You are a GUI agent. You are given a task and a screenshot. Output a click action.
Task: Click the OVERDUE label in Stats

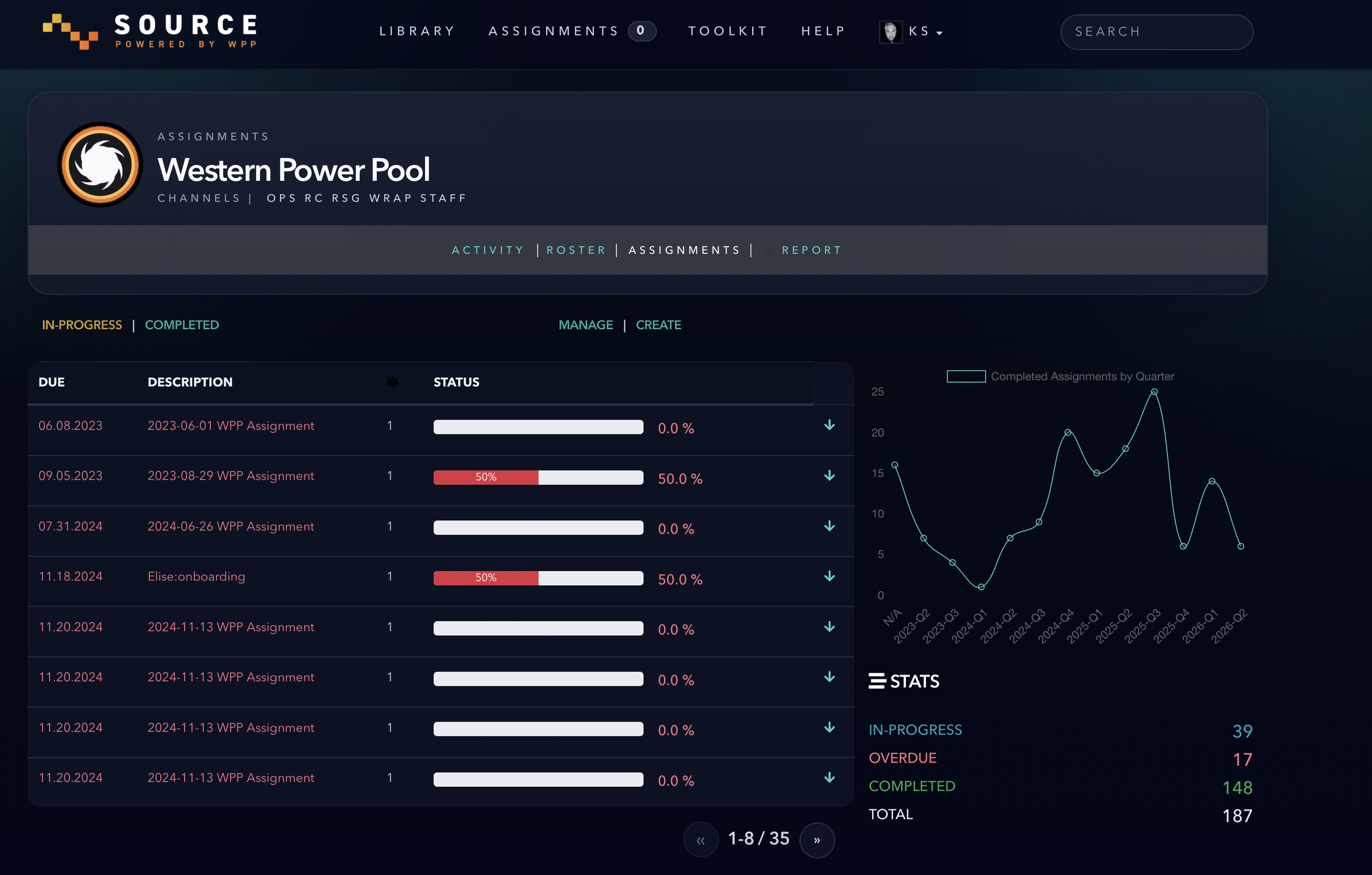[x=903, y=758]
